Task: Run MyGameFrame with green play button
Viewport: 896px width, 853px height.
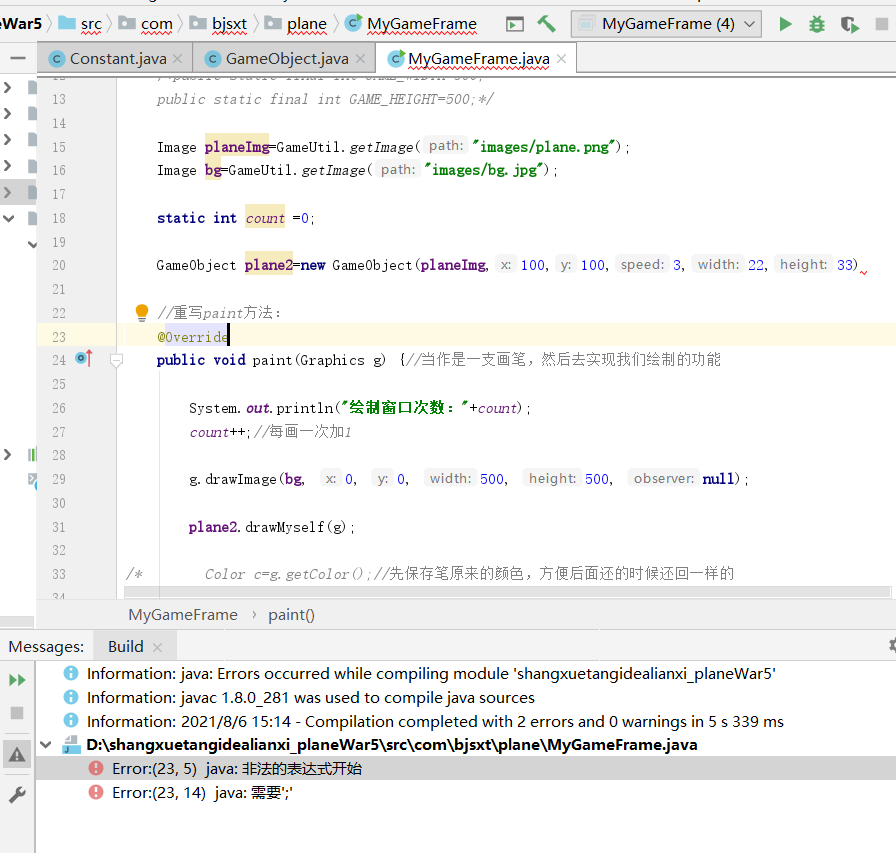Action: 786,24
